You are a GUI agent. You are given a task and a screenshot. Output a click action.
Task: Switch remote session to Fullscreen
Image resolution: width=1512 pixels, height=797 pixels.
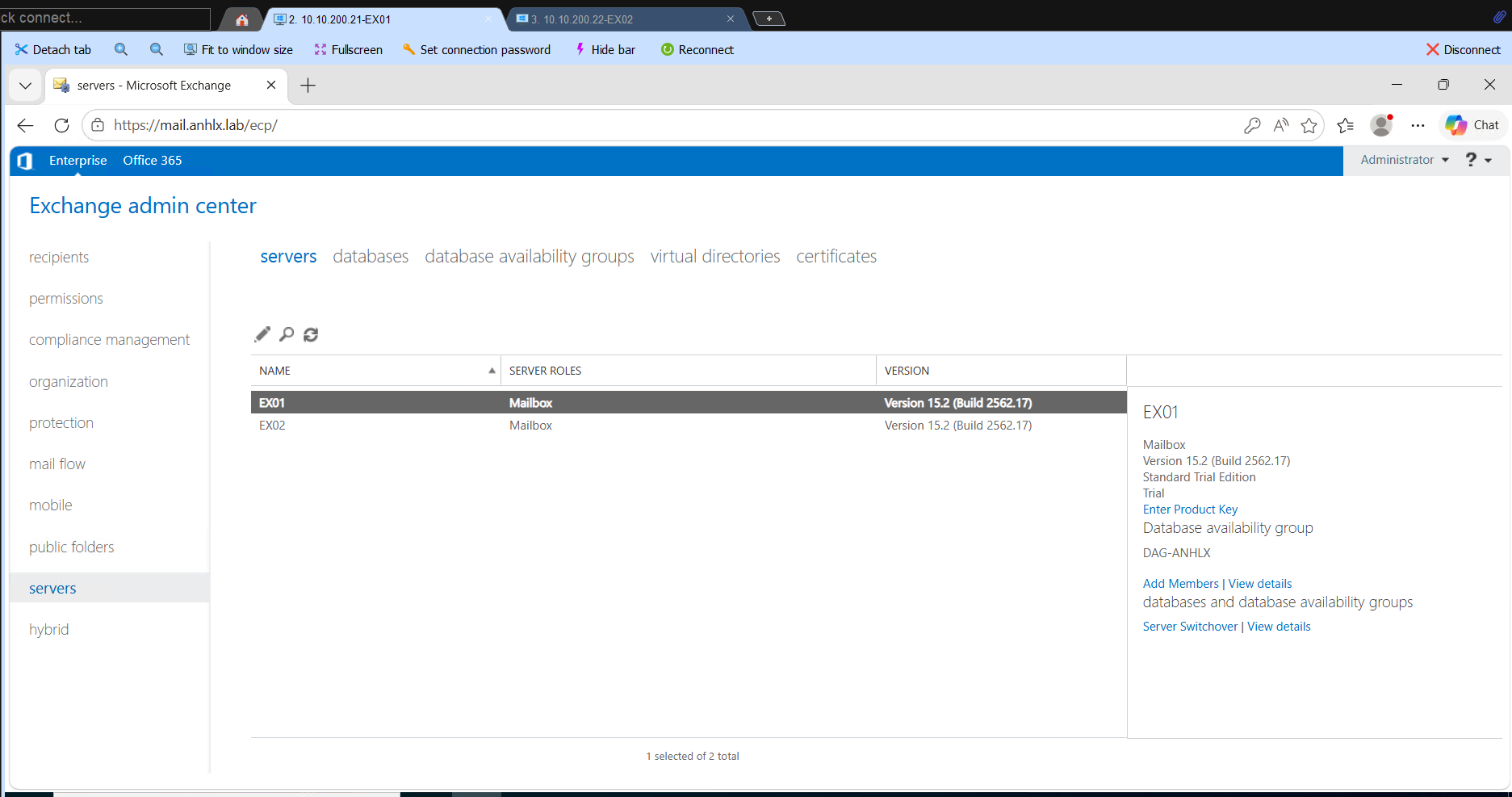349,50
